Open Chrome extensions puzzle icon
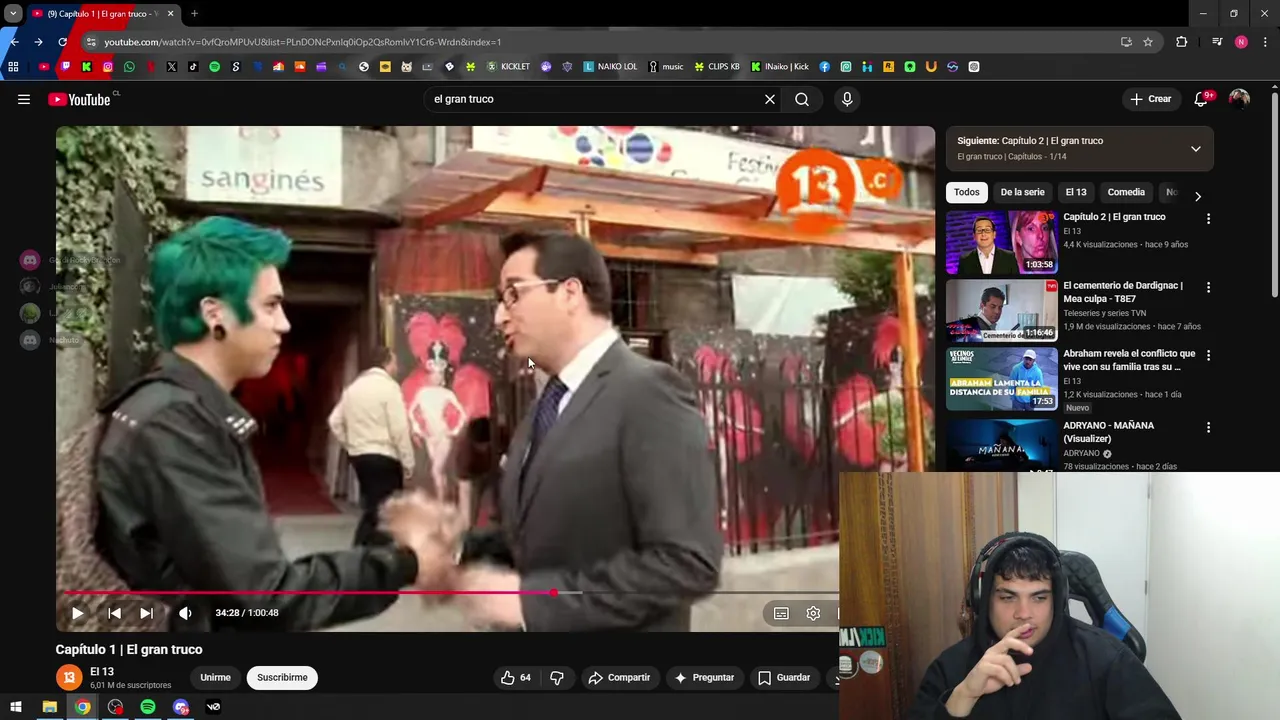Screen dimensions: 1280x720 [x=1181, y=42]
